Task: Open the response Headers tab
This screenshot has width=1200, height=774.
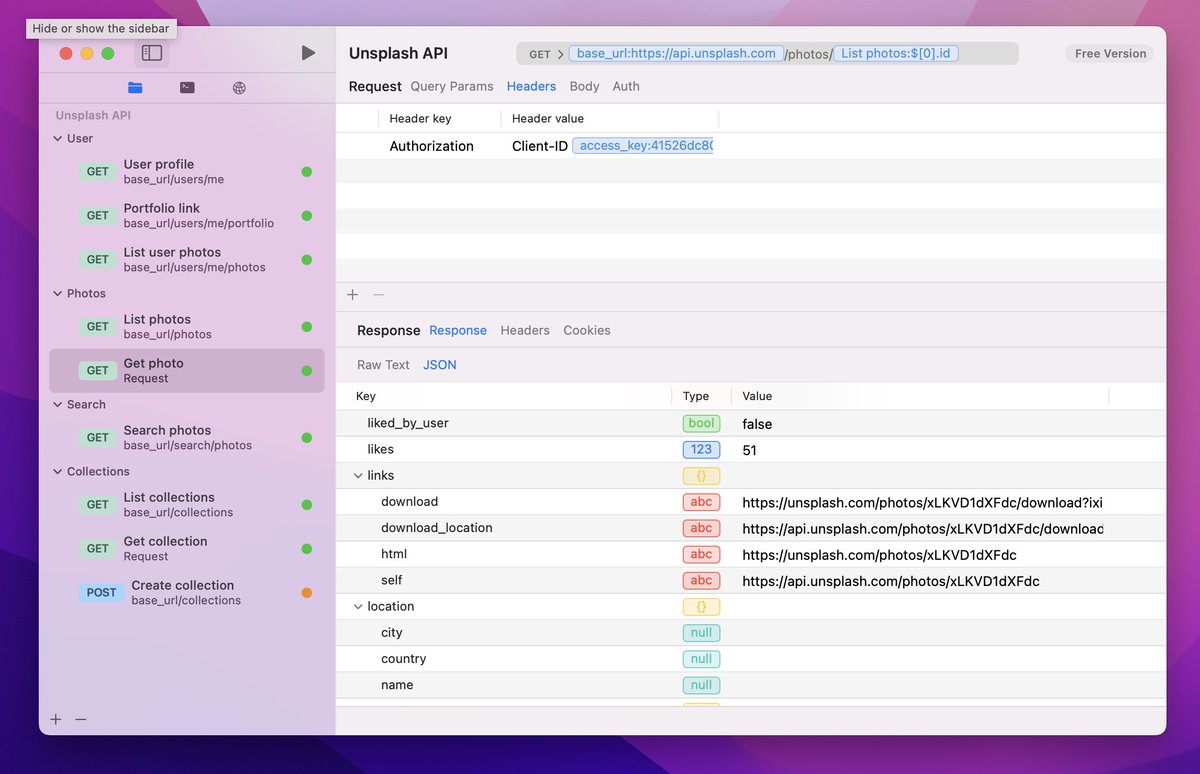Action: [525, 330]
